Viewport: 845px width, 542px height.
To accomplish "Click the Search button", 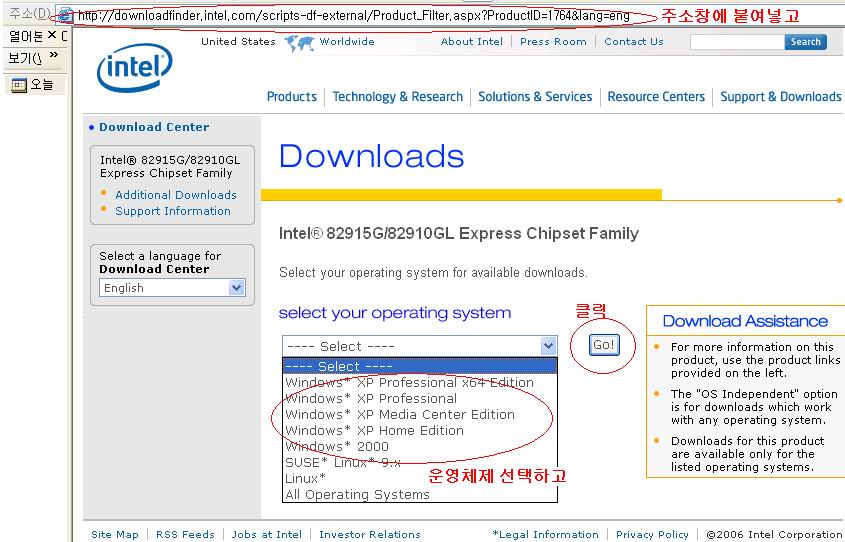I will point(805,42).
